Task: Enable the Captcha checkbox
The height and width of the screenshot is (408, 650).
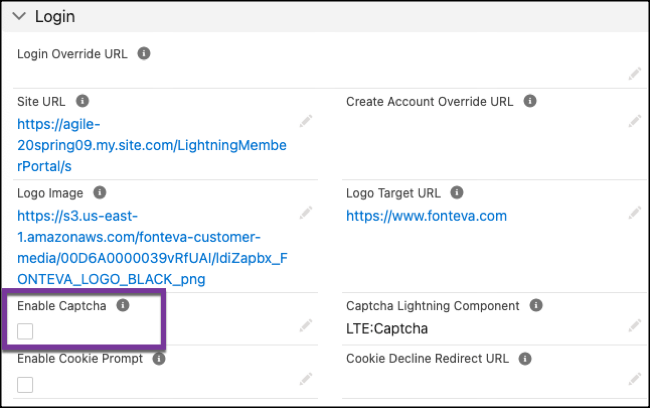Action: point(25,332)
